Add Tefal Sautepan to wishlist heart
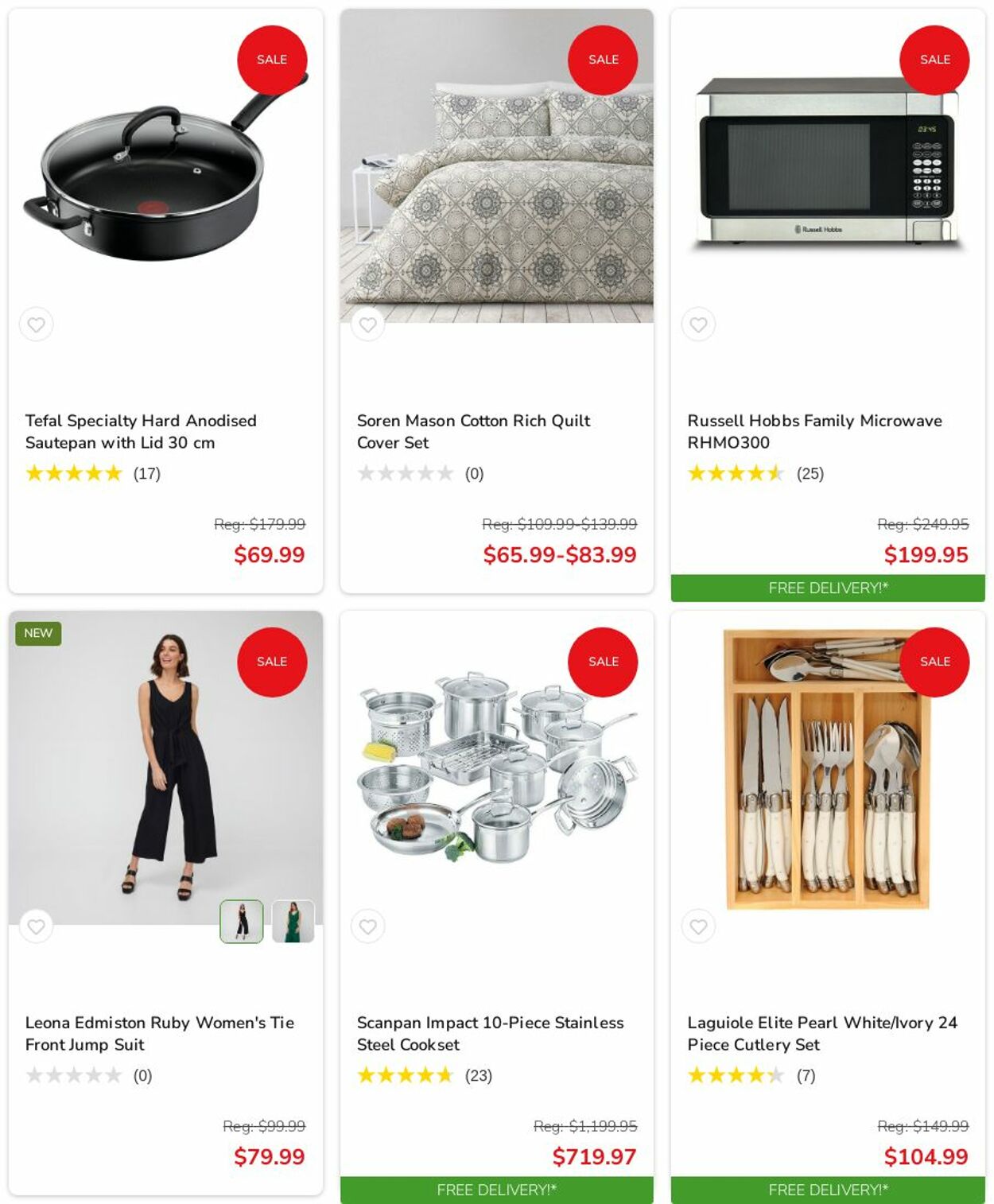Viewport: 994px width, 1204px height. tap(36, 324)
